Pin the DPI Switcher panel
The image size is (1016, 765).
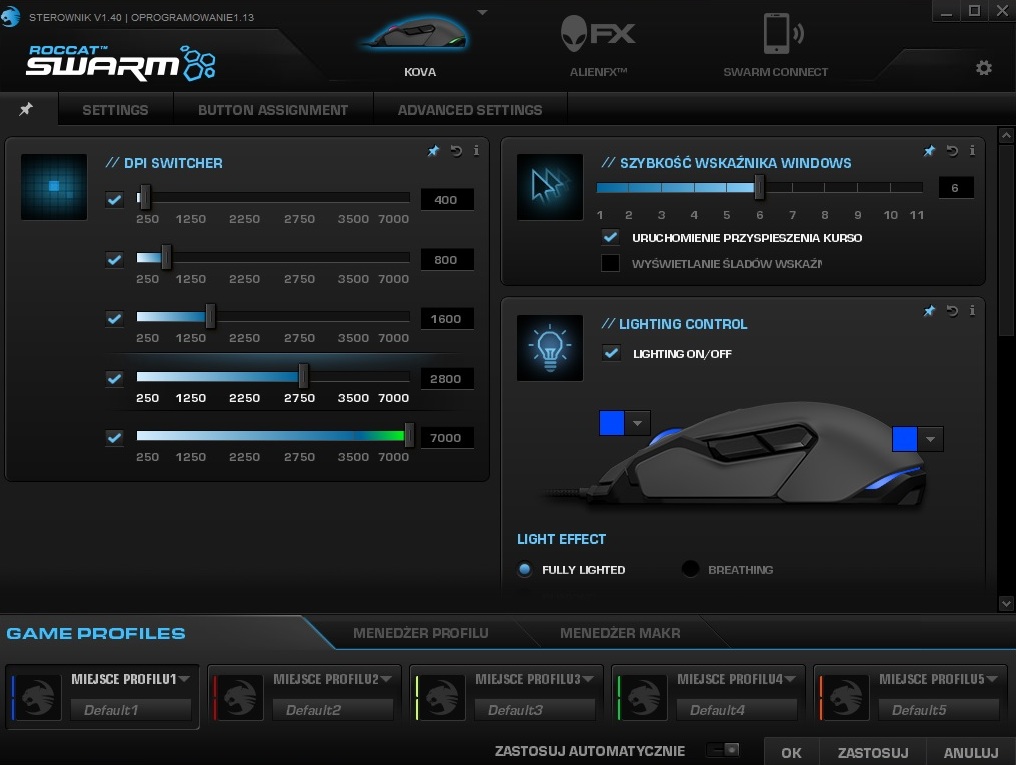pyautogui.click(x=433, y=151)
